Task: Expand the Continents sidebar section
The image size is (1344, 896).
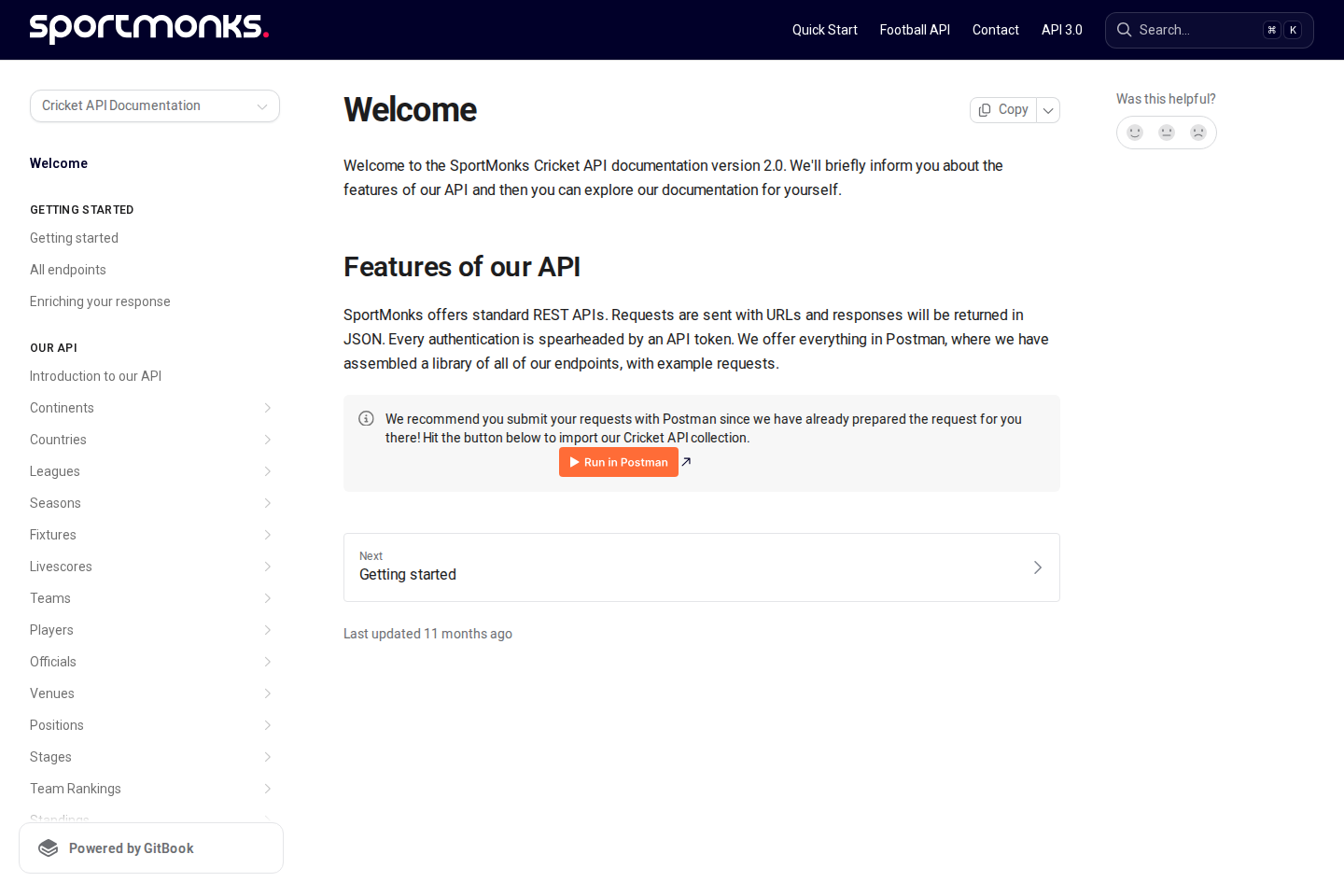Action: [x=268, y=407]
